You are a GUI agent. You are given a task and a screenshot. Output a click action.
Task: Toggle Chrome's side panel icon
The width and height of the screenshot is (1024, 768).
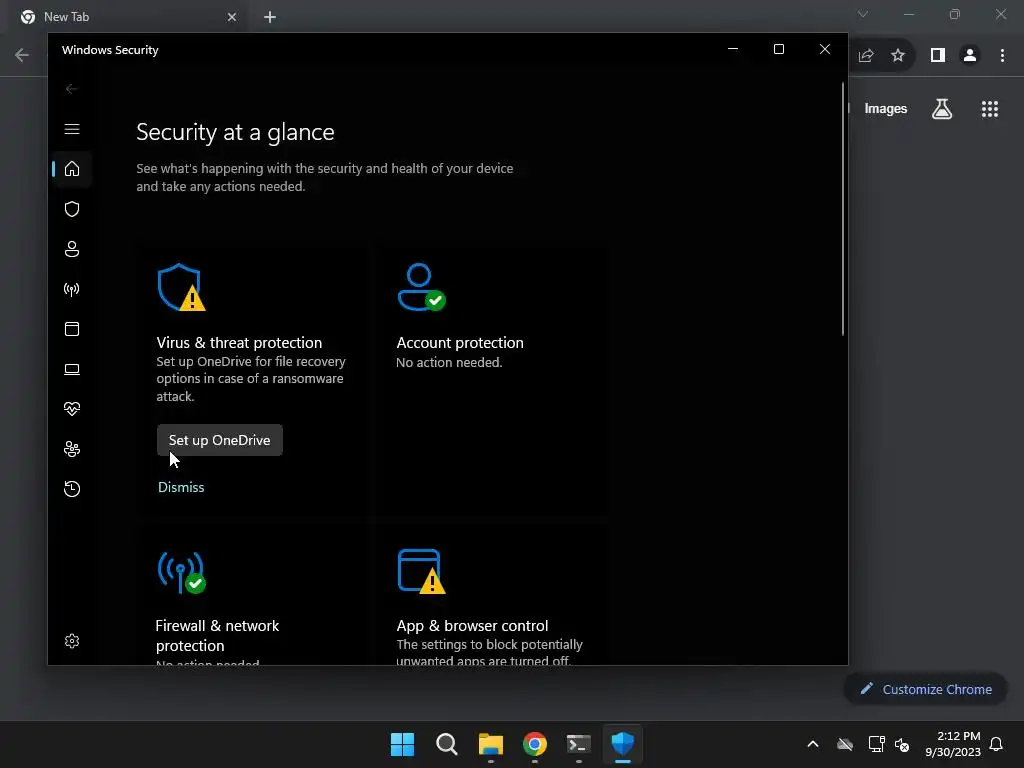pos(938,56)
